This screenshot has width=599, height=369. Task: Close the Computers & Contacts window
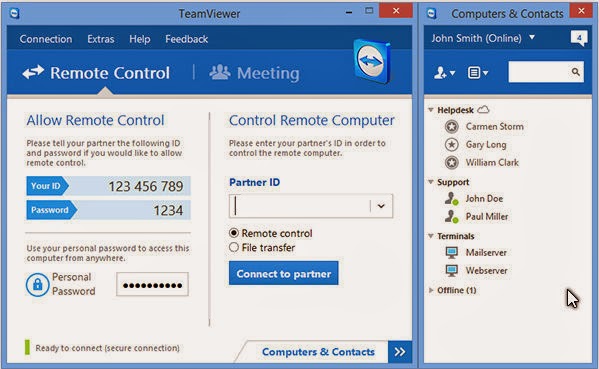click(x=581, y=11)
